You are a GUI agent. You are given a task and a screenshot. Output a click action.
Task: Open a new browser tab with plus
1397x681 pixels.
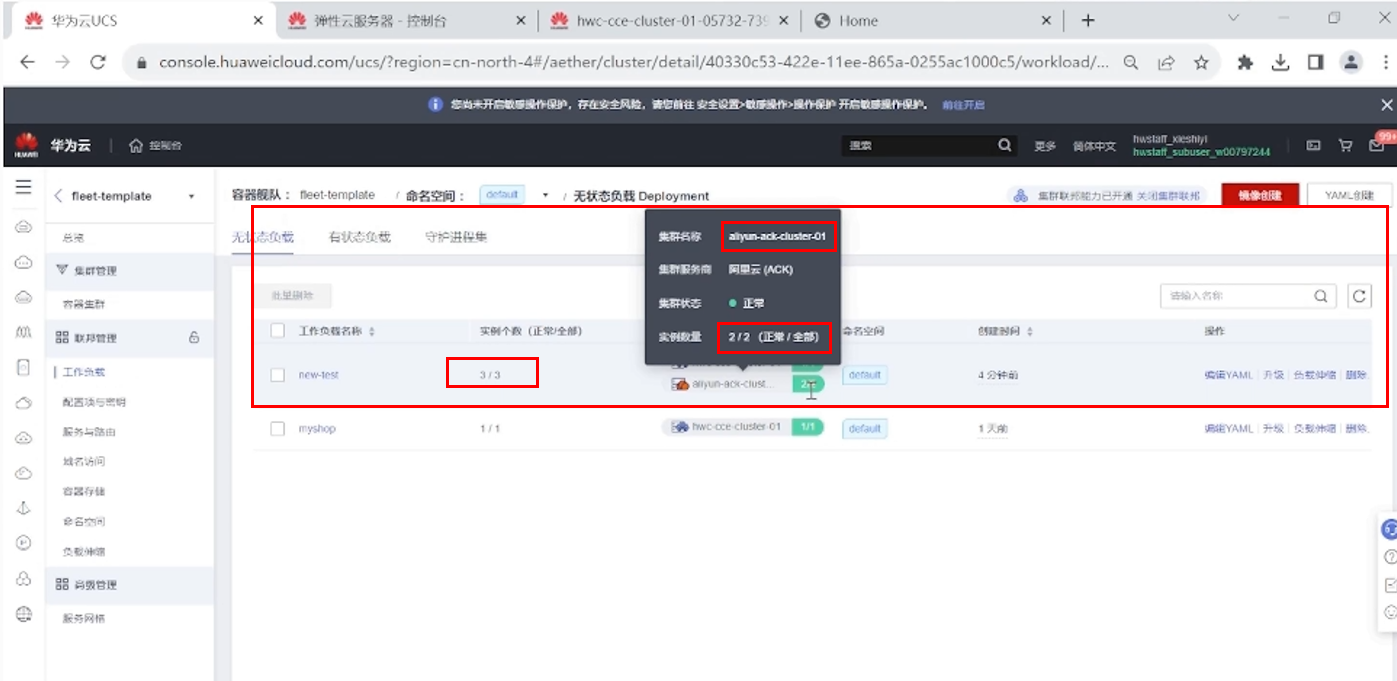[1088, 20]
